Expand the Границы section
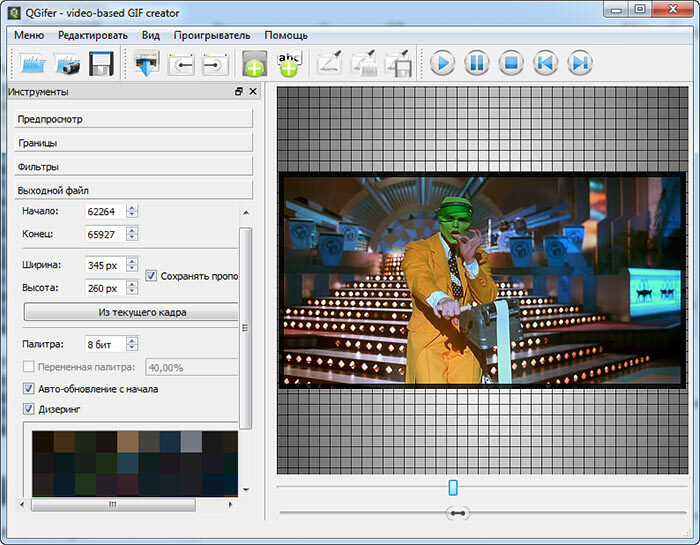Image resolution: width=700 pixels, height=545 pixels. [134, 143]
